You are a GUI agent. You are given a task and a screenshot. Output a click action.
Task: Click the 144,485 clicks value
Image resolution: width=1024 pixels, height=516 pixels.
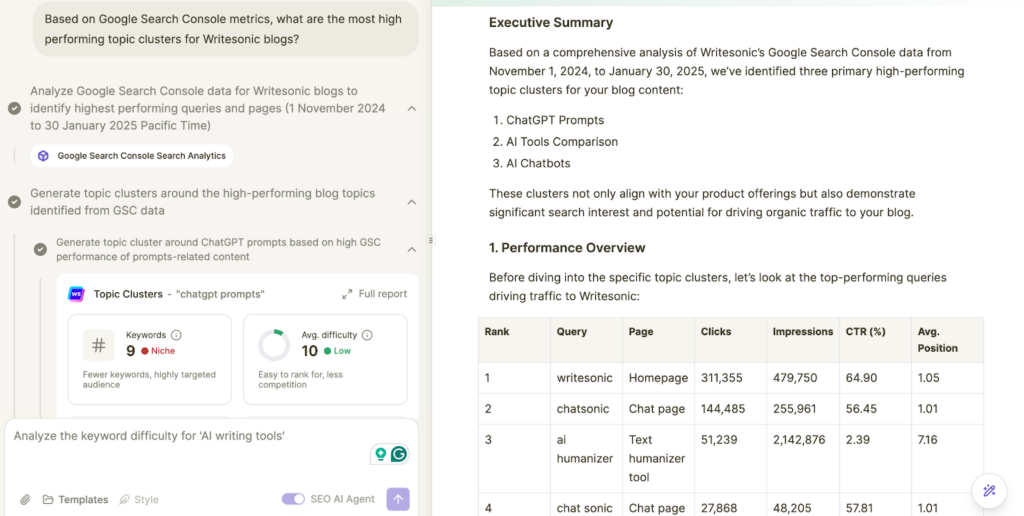coord(723,409)
